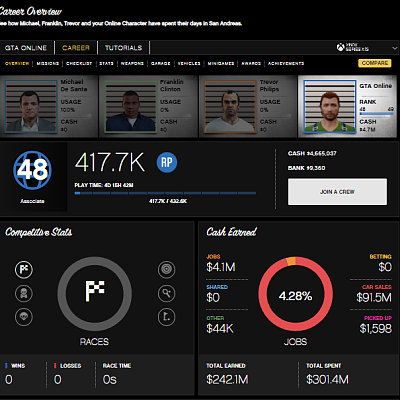Image resolution: width=400 pixels, height=400 pixels.
Task: Select the golf flag stat icon
Action: 166,317
